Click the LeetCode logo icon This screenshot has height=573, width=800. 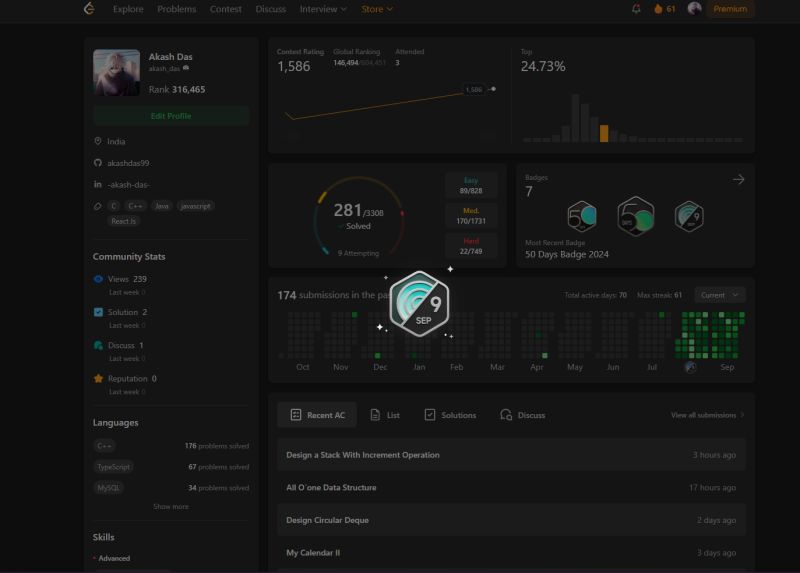click(89, 8)
